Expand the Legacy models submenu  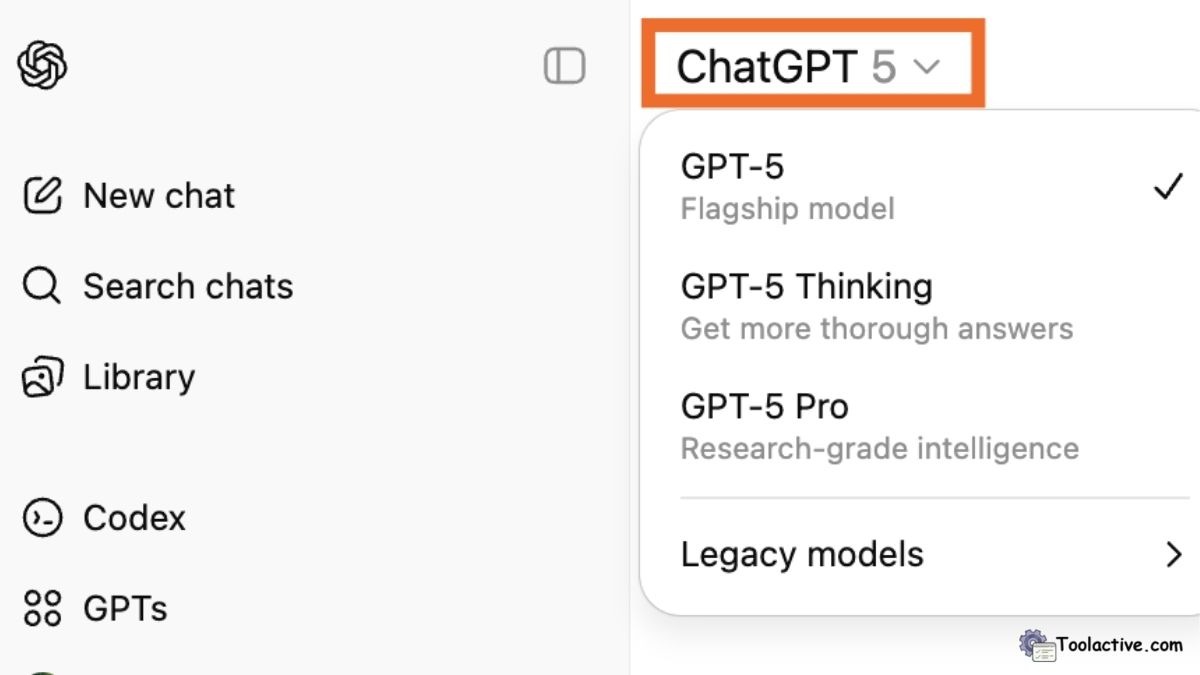(x=802, y=554)
